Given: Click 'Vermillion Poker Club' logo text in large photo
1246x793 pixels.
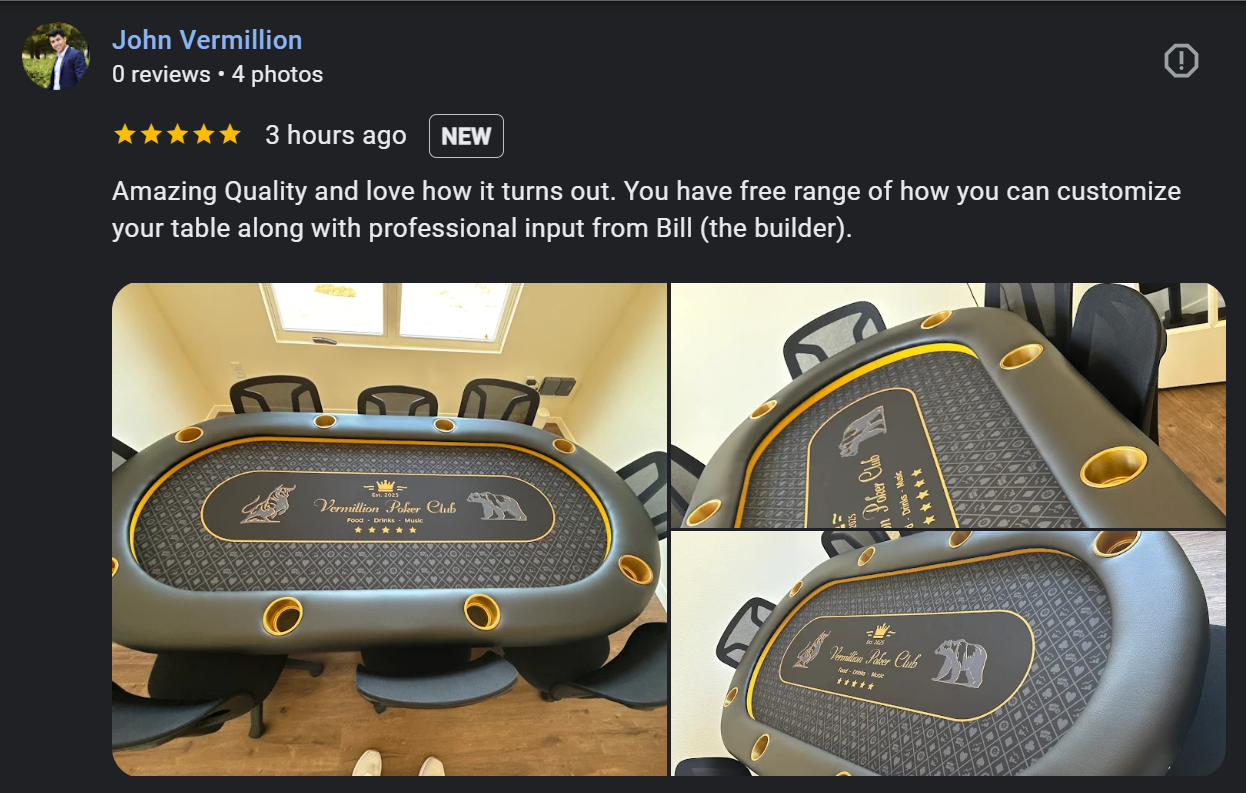Looking at the screenshot, I should point(385,507).
